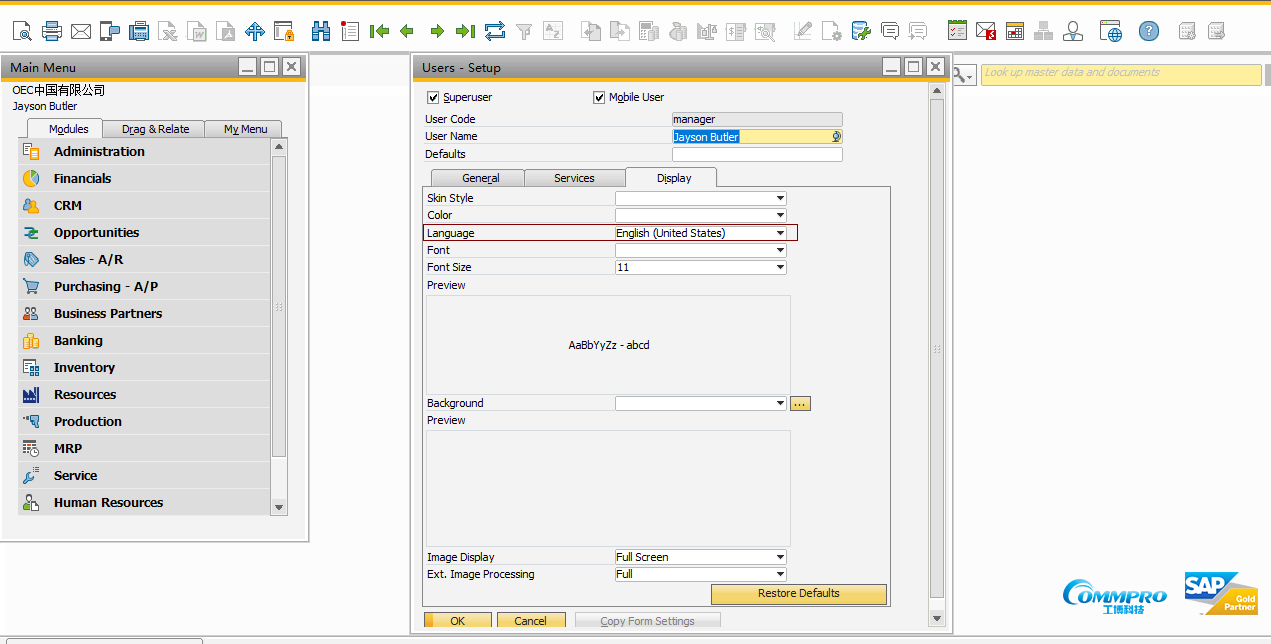This screenshot has width=1271, height=644.
Task: Jump to the last data record
Action: 465,31
